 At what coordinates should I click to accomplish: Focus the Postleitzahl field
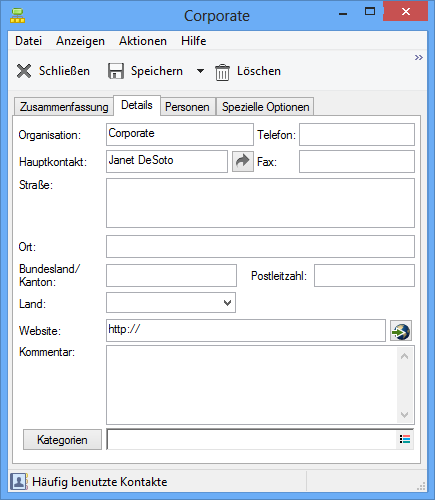[x=364, y=276]
